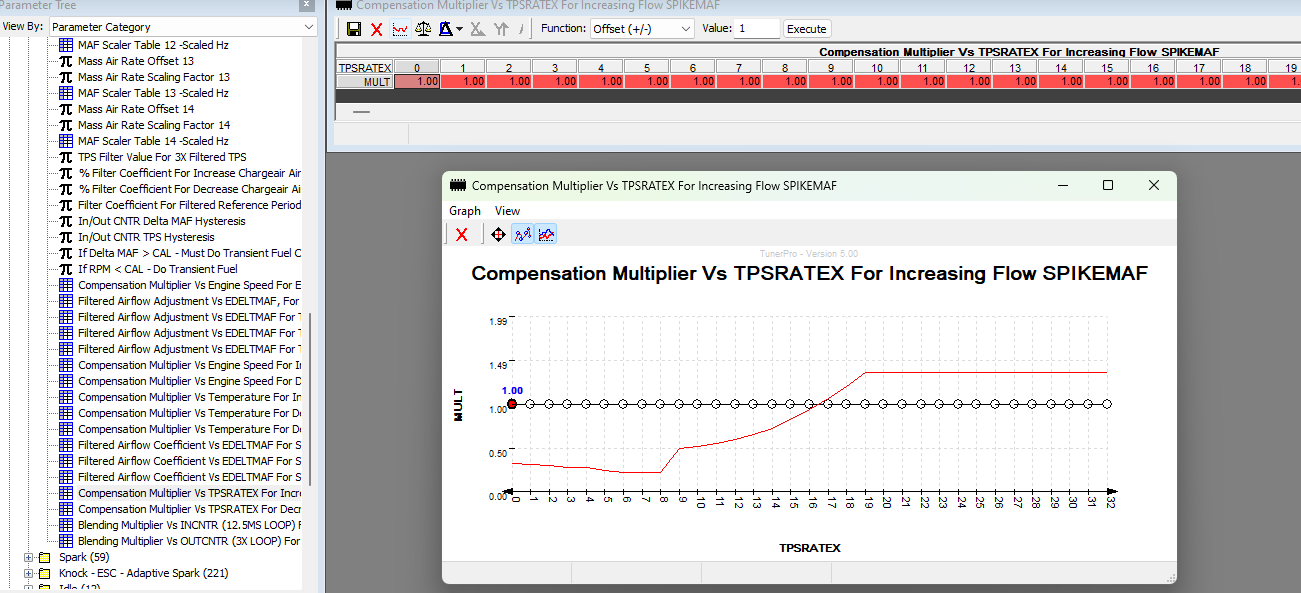Click the red X icon in the graph window toolbar
The image size is (1301, 593).
pyautogui.click(x=462, y=234)
